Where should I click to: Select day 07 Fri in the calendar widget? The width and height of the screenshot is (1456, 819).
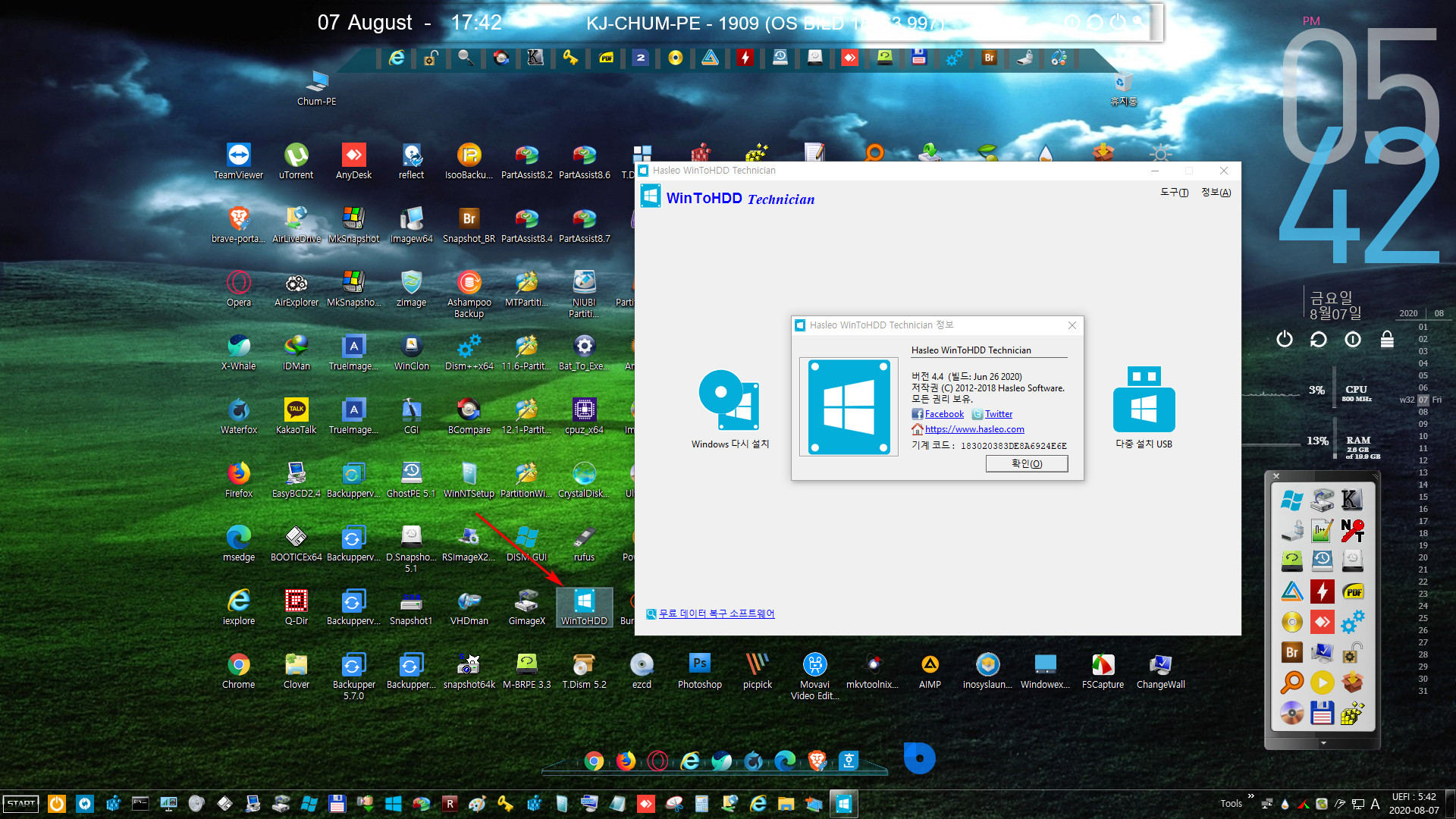click(1424, 400)
